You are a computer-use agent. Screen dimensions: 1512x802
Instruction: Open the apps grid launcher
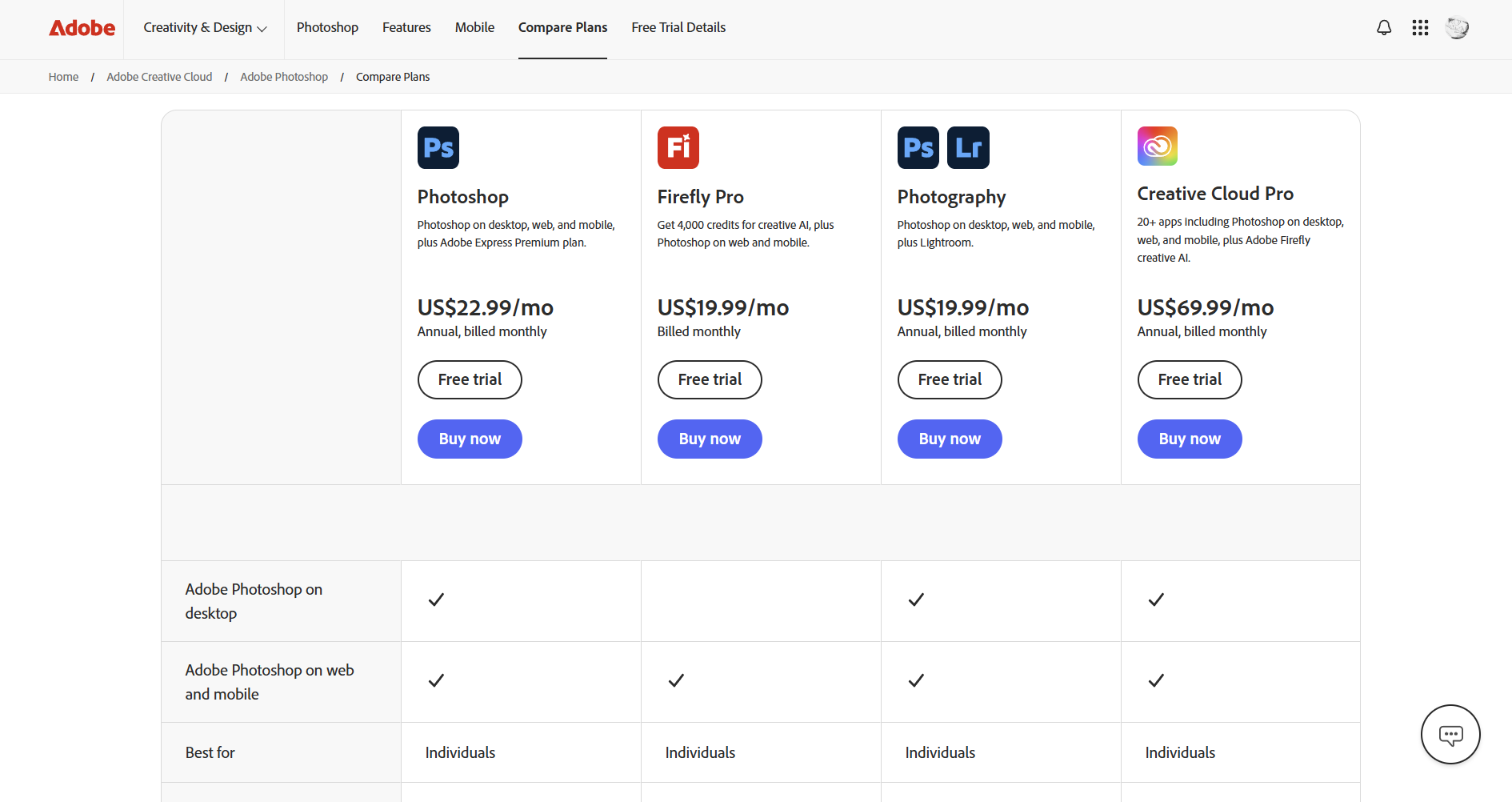pos(1420,28)
